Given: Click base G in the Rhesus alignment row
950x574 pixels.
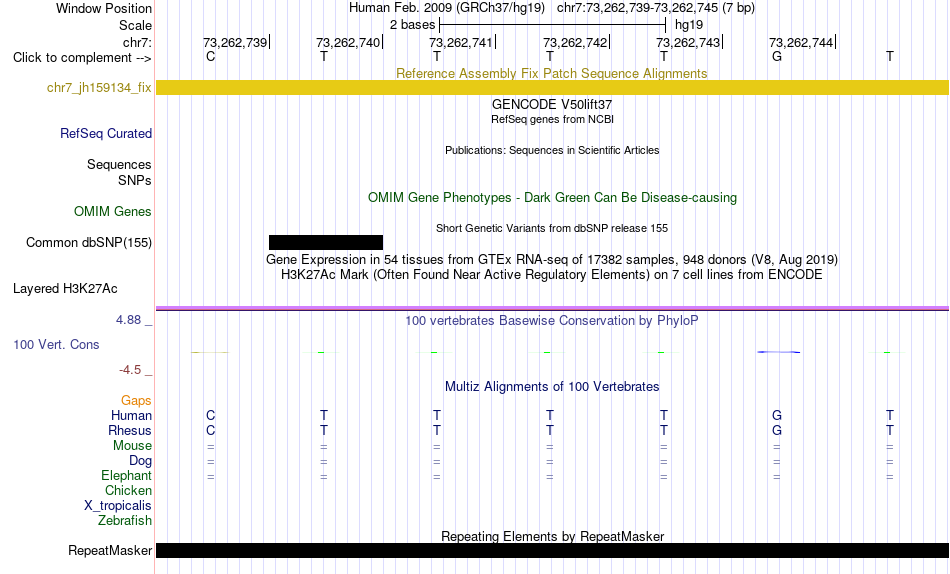Looking at the screenshot, I should pyautogui.click(x=777, y=430).
